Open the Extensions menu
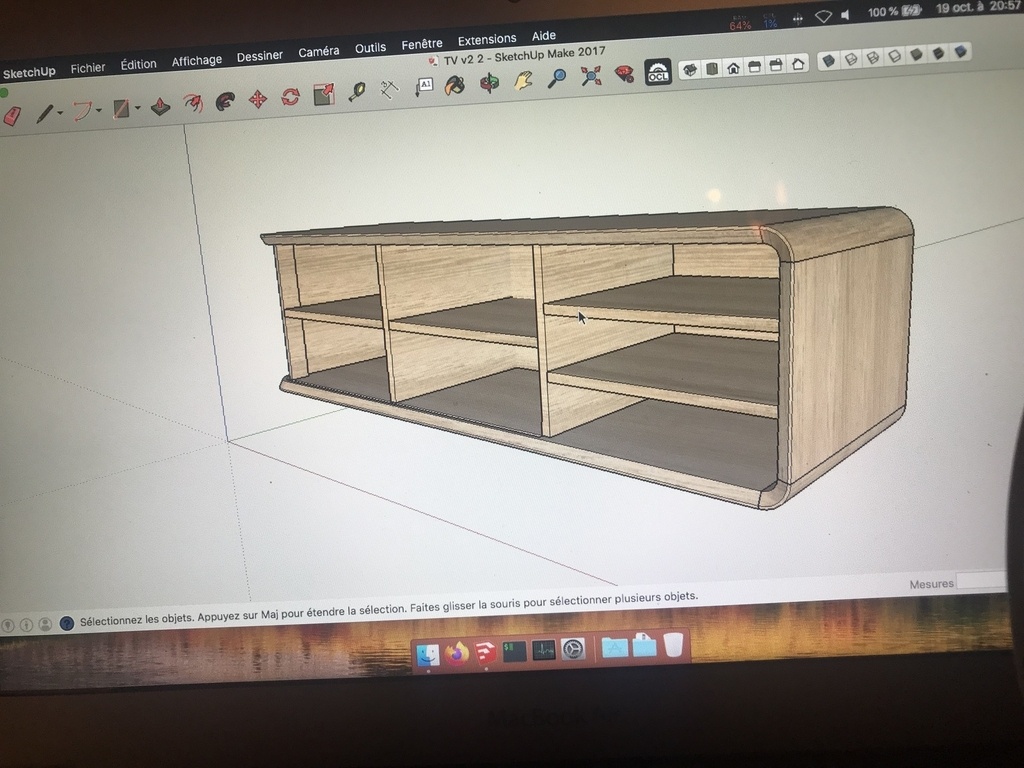The height and width of the screenshot is (768, 1024). pos(487,39)
